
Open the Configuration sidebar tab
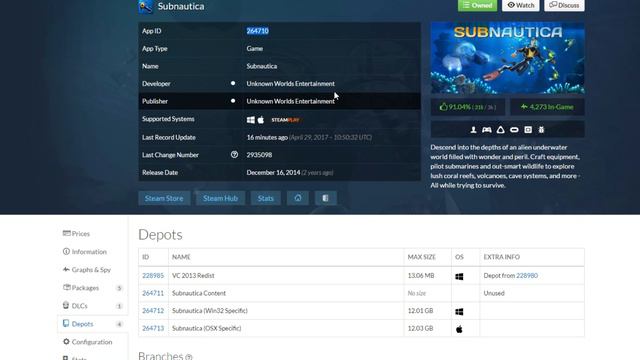(92, 342)
